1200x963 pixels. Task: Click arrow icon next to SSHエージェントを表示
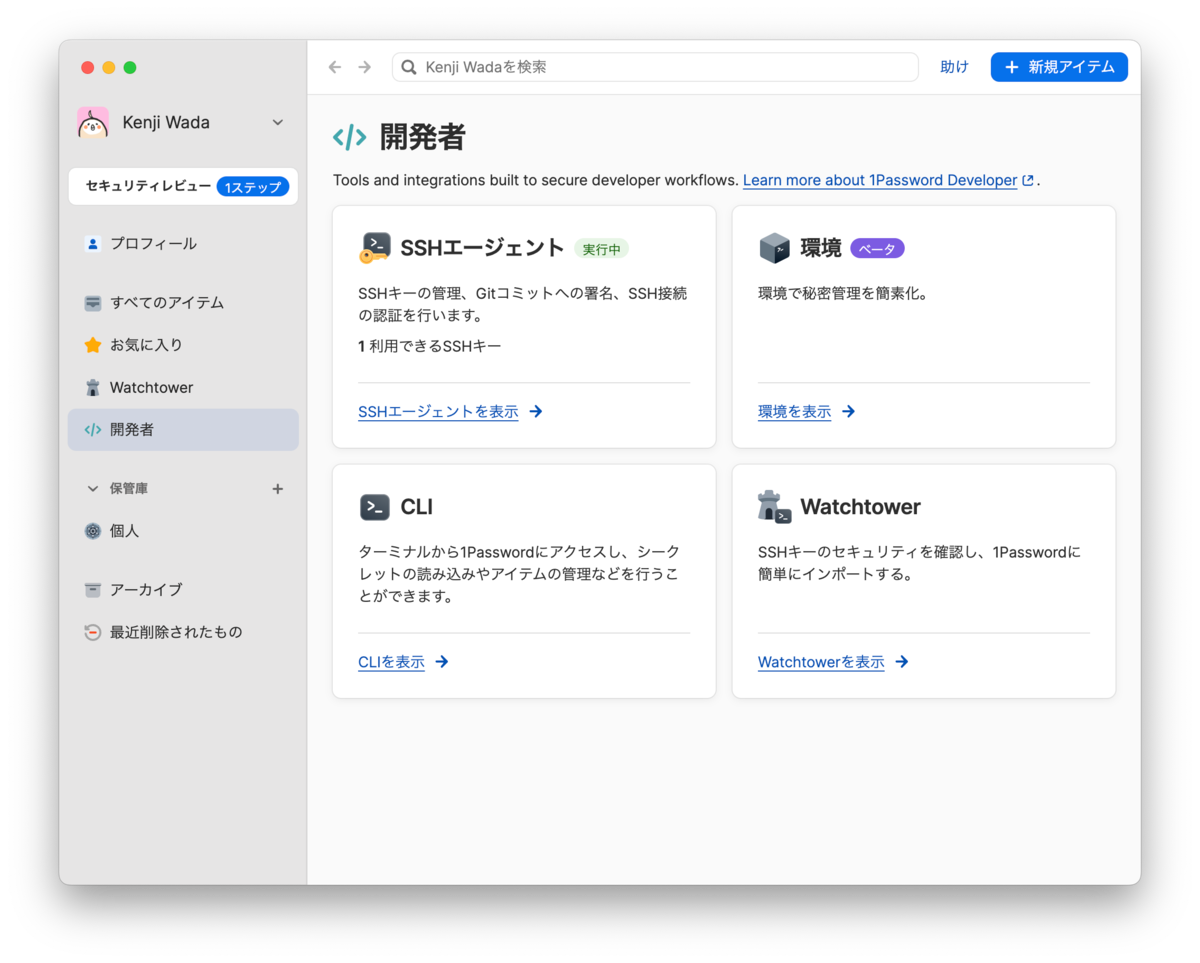[x=536, y=411]
